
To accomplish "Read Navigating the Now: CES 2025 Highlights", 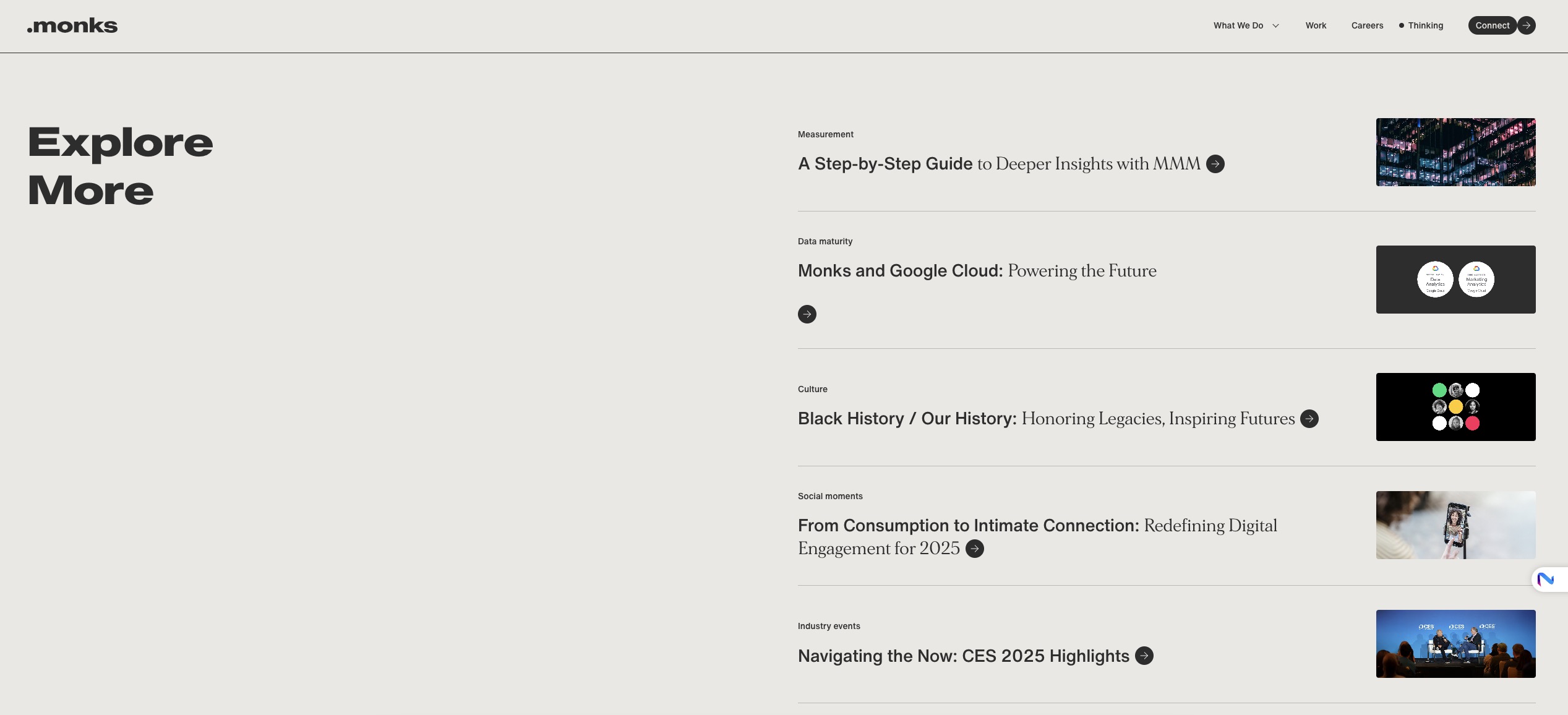I will click(x=963, y=656).
